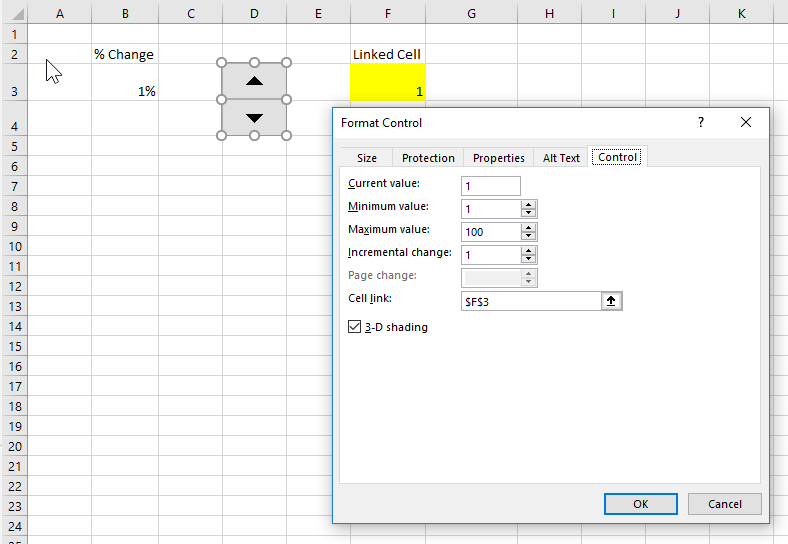The height and width of the screenshot is (544, 788).
Task: Increase Incremental change with up spinner
Action: pos(528,251)
